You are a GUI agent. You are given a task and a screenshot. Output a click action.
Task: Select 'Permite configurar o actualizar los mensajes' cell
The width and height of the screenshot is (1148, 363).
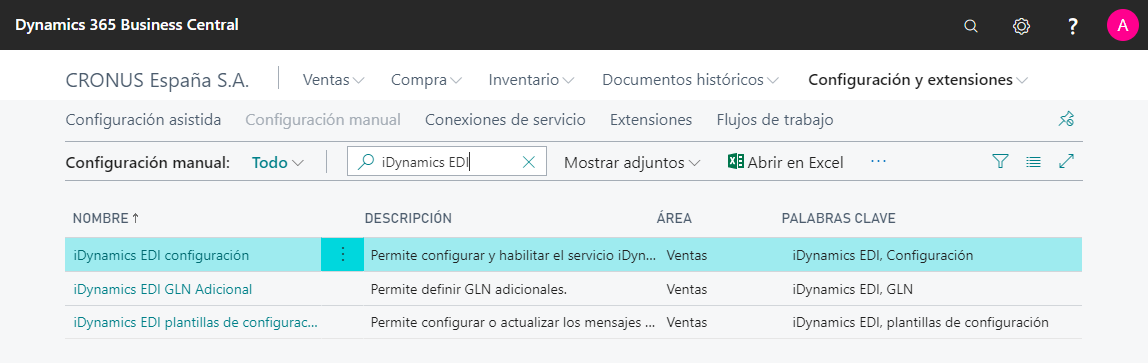[x=513, y=322]
